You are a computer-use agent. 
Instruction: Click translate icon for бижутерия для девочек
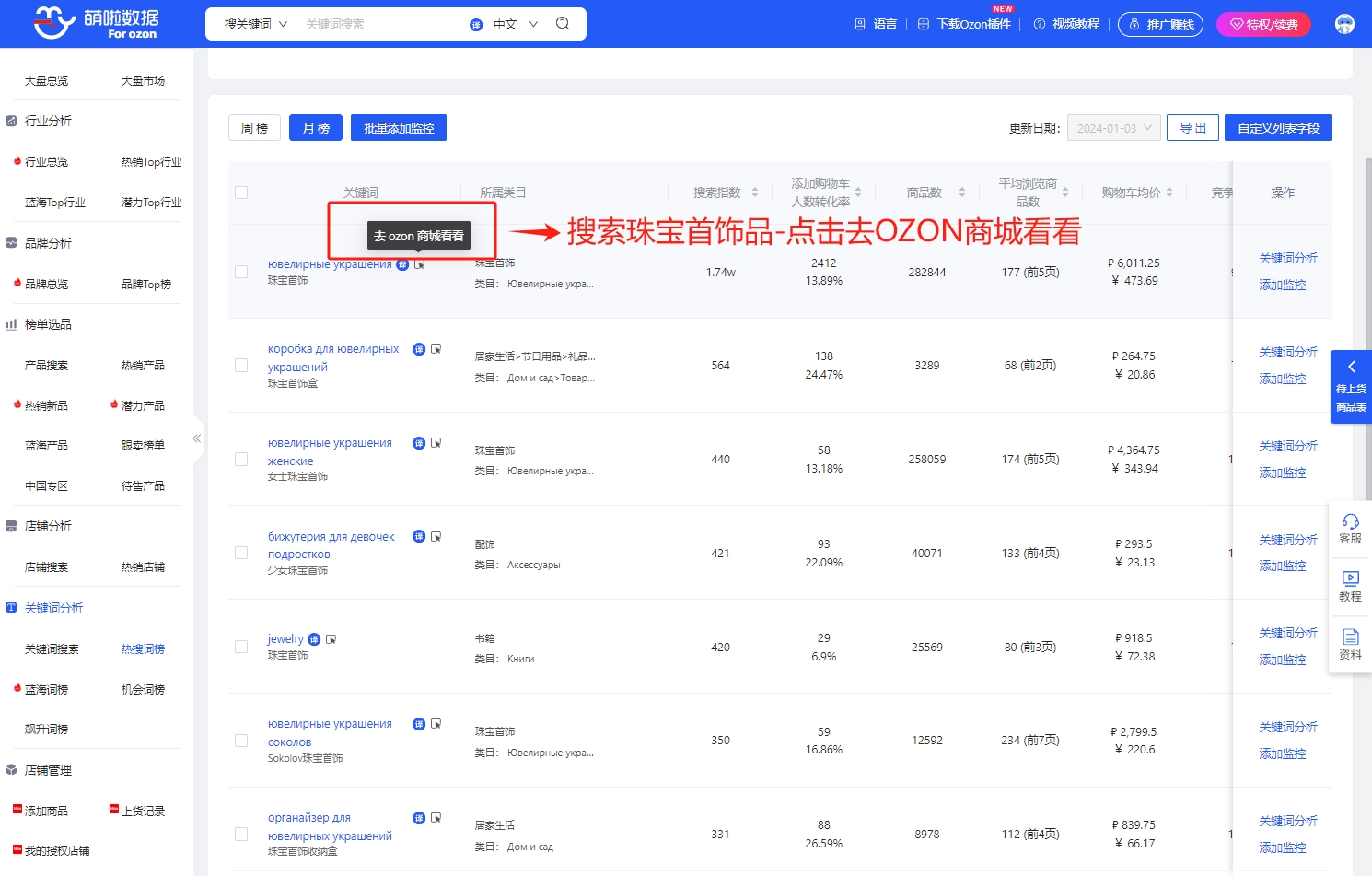click(x=419, y=536)
